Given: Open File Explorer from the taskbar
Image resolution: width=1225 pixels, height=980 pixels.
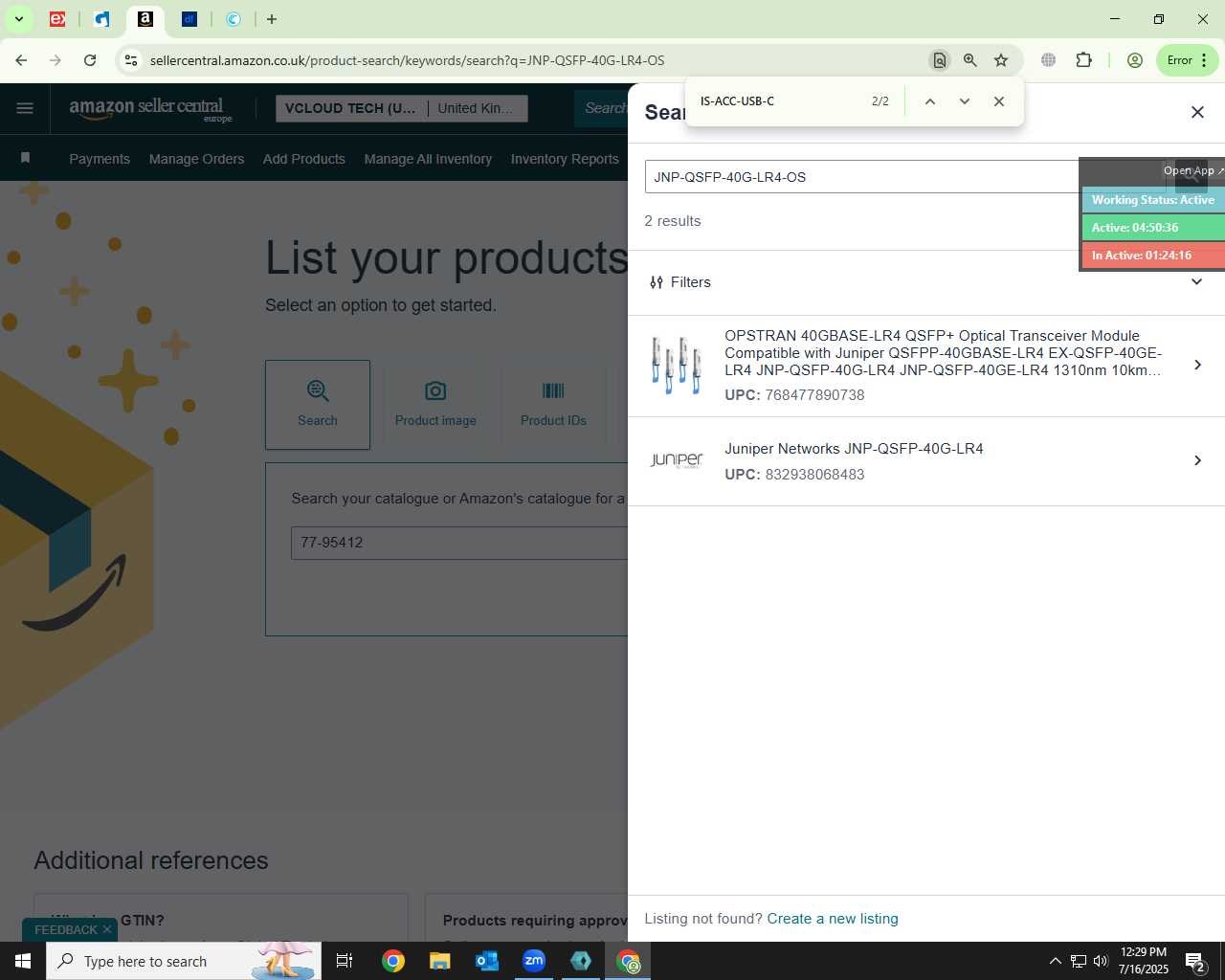Looking at the screenshot, I should 439,961.
